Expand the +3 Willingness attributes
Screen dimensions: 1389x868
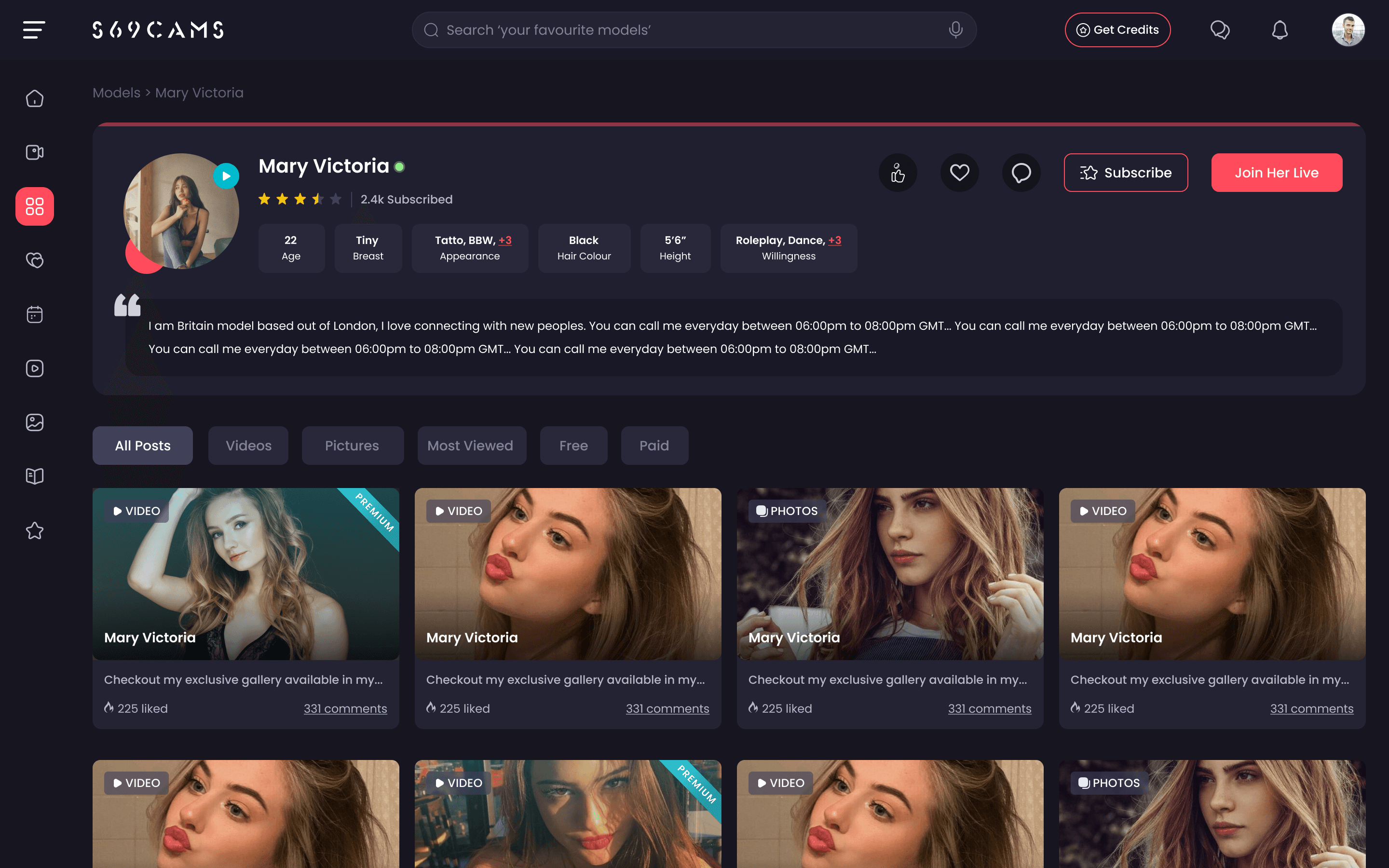[835, 240]
